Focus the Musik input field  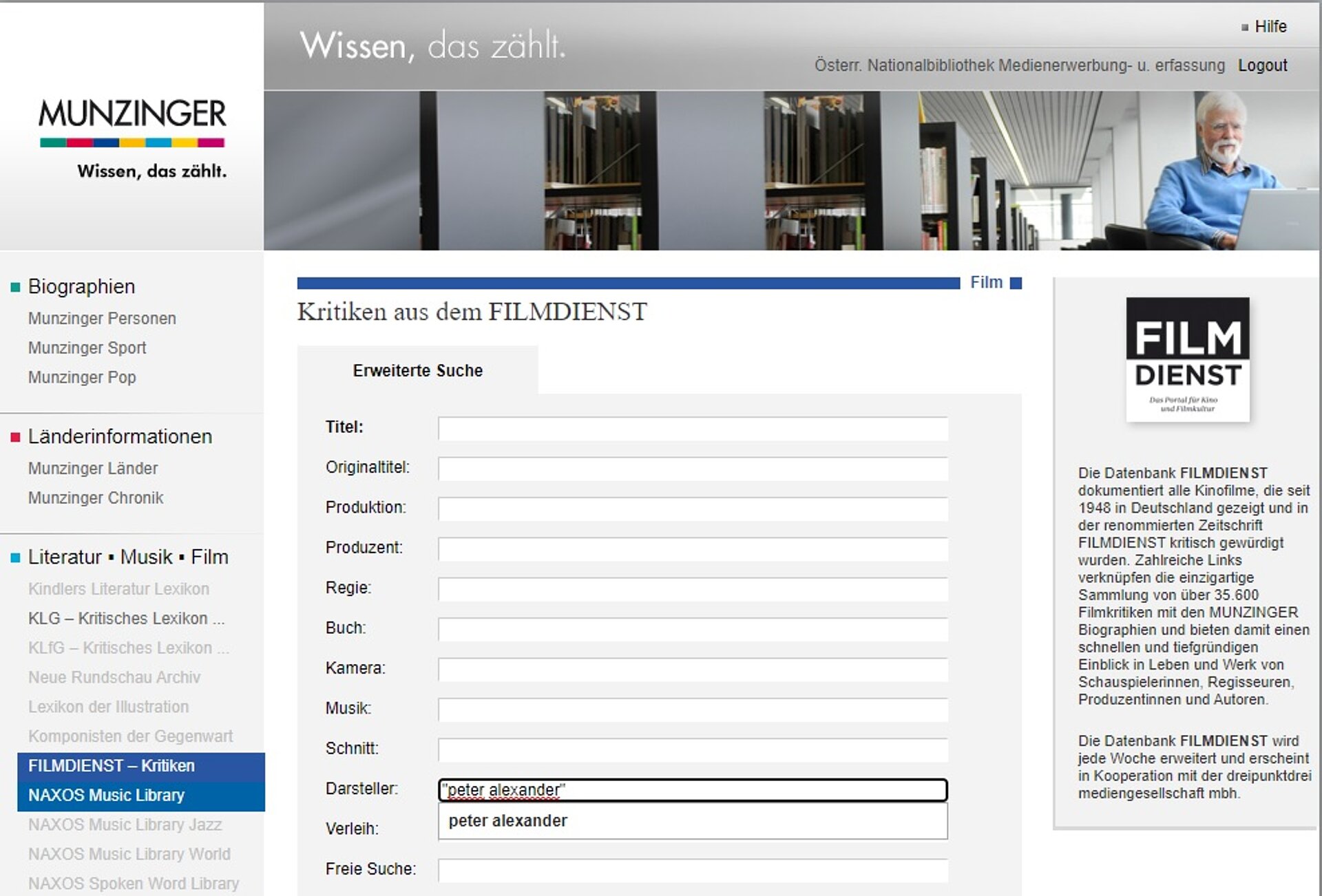tap(693, 710)
